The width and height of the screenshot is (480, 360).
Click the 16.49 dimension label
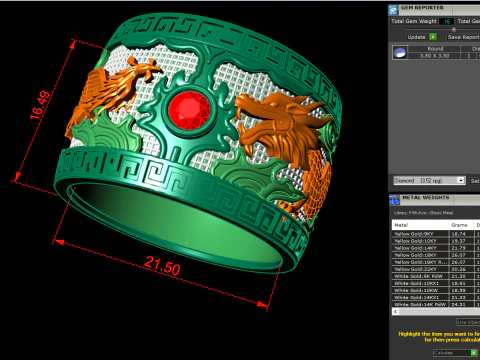click(x=40, y=105)
